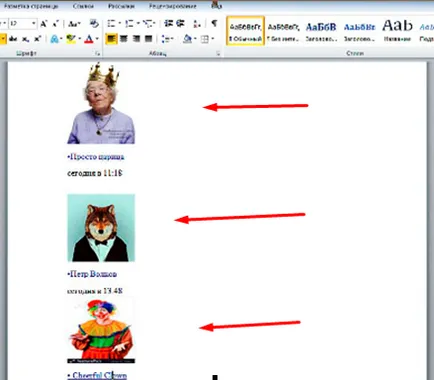This screenshot has height=380, width=434.
Task: Select the crowned grandmother image
Action: 101,103
